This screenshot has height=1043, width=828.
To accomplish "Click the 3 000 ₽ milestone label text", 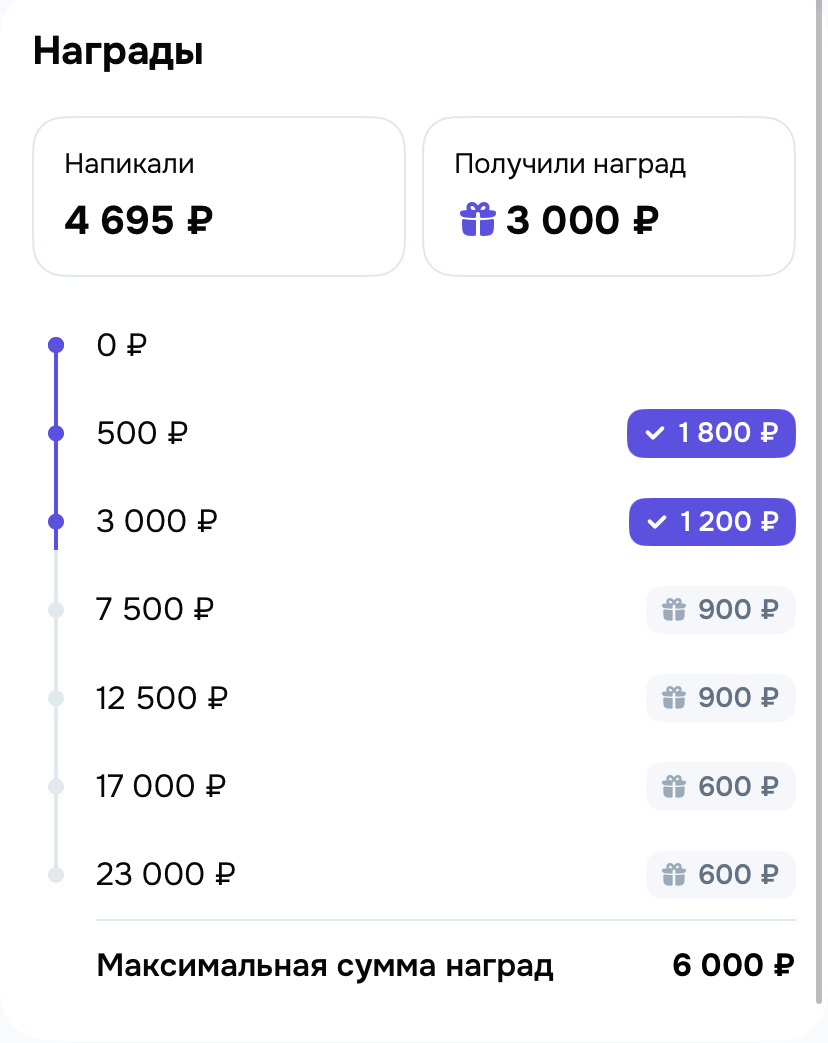I will tap(156, 521).
